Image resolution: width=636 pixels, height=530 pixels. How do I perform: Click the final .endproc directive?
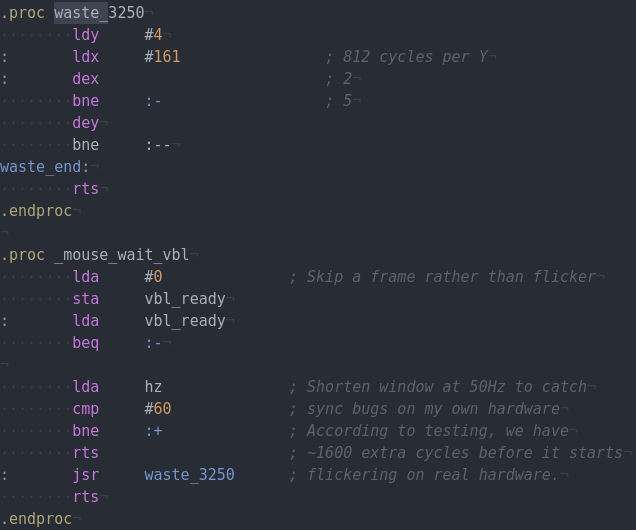pyautogui.click(x=36, y=519)
